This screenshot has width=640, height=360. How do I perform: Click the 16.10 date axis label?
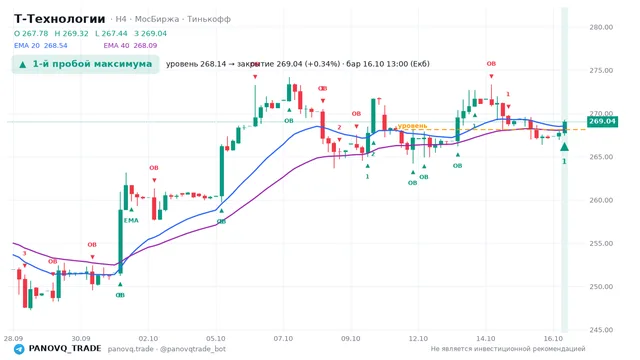(553, 339)
